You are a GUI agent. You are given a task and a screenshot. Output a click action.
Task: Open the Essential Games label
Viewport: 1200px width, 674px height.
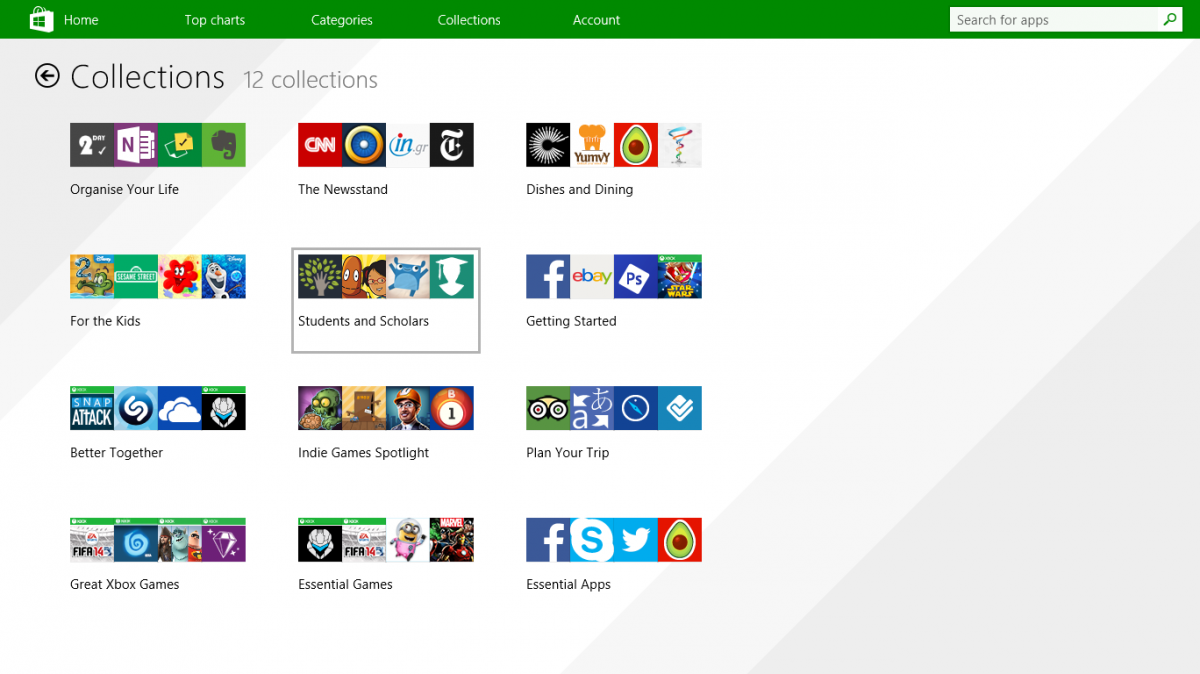[x=345, y=584]
